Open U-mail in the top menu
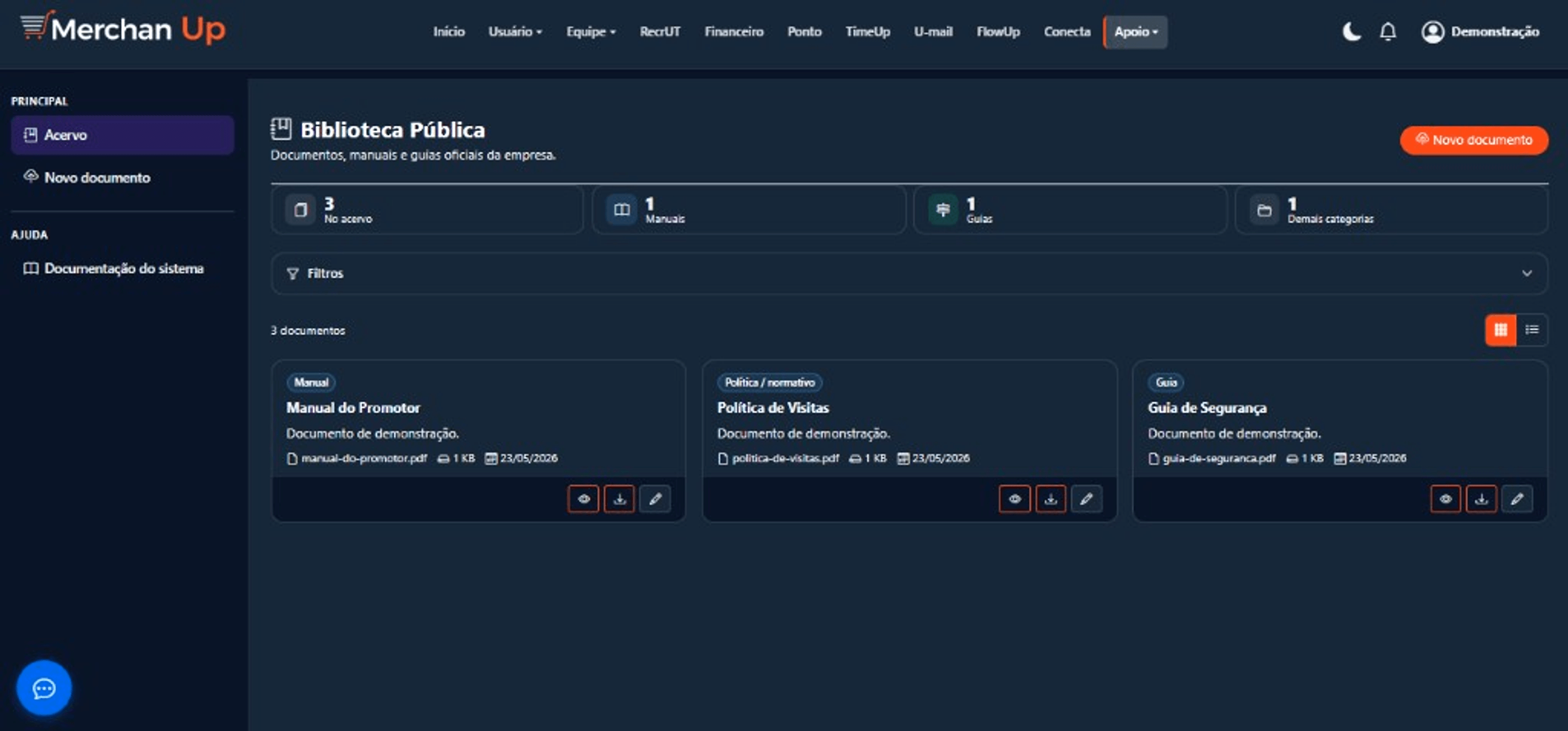 (933, 32)
